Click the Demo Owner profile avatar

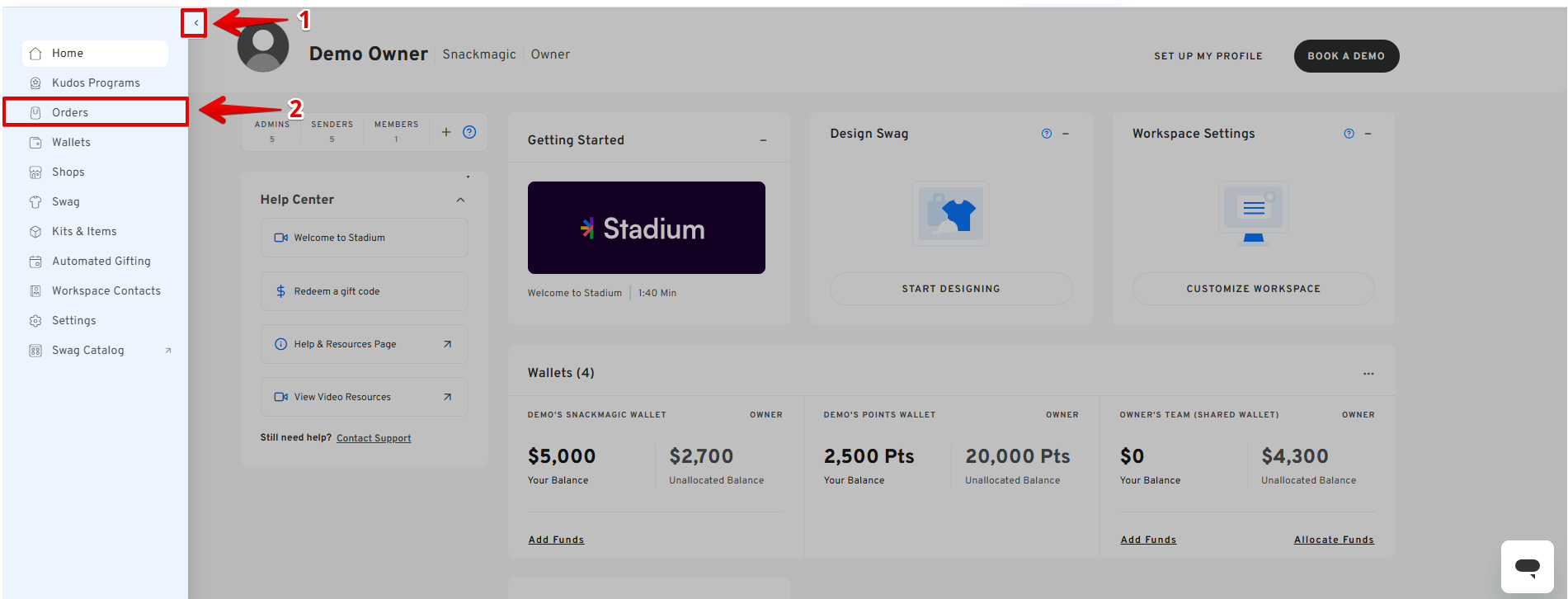263,47
